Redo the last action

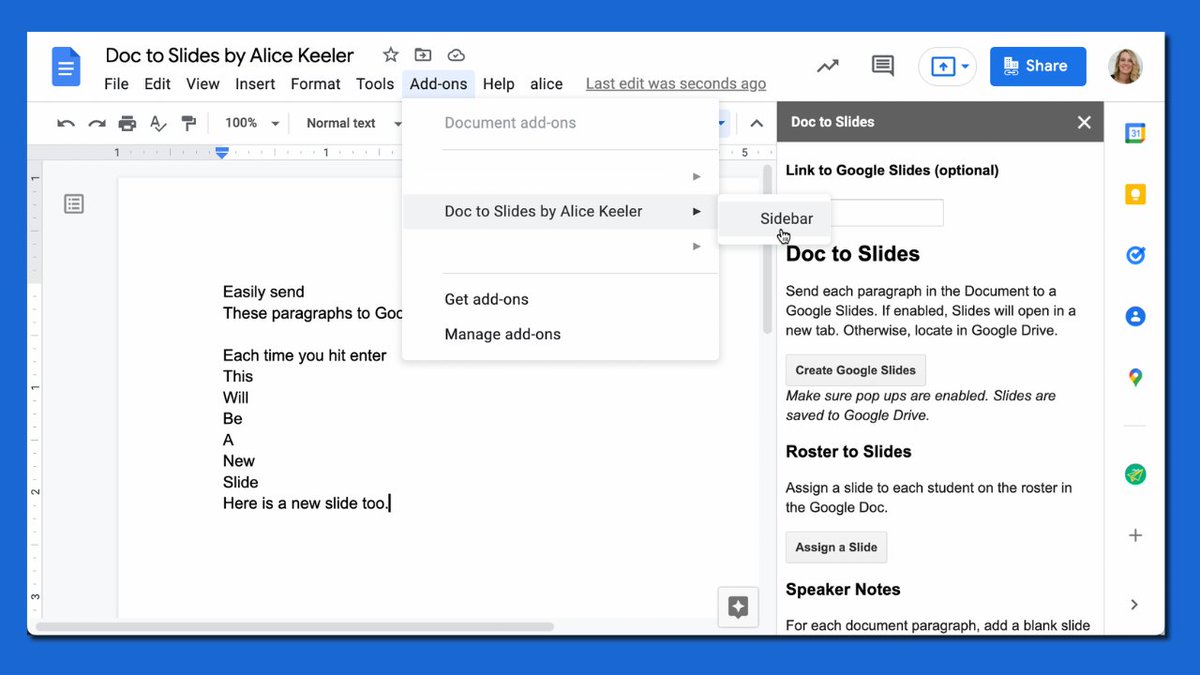(97, 123)
